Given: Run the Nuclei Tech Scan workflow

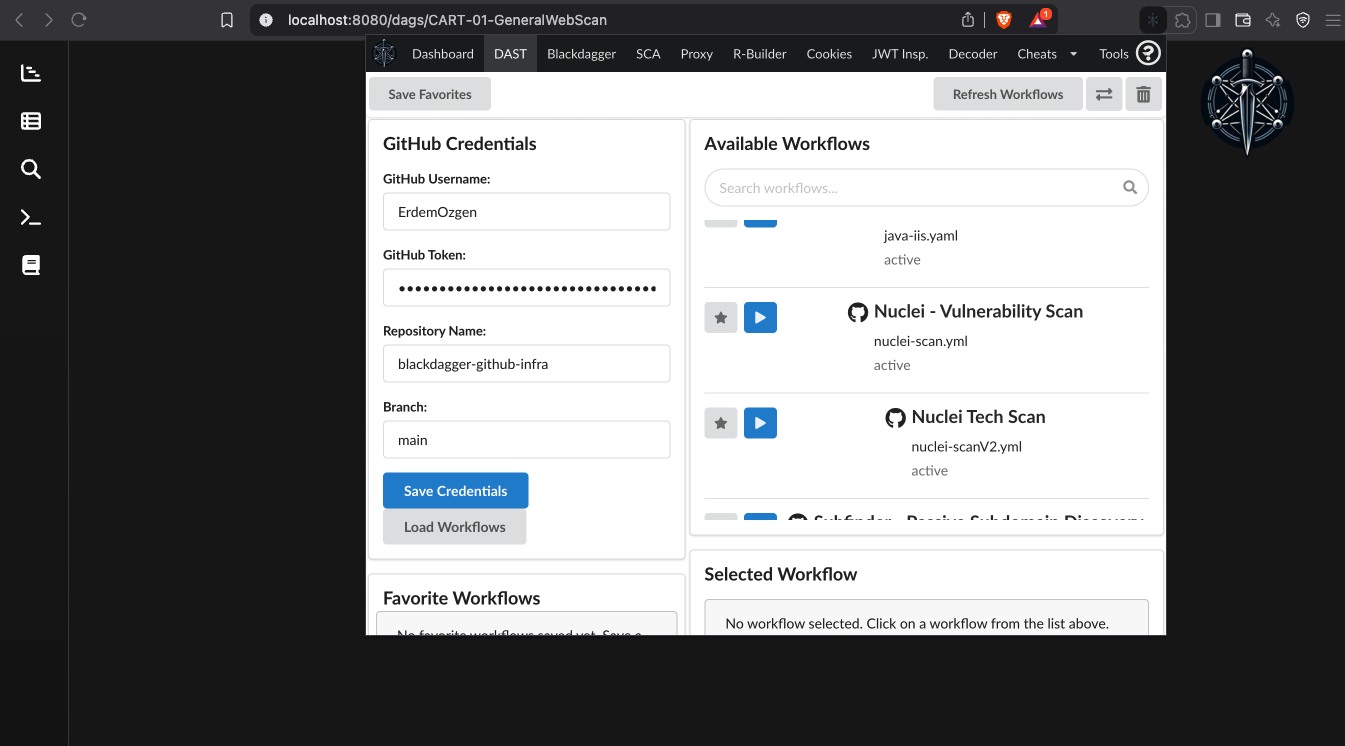Looking at the screenshot, I should (760, 423).
